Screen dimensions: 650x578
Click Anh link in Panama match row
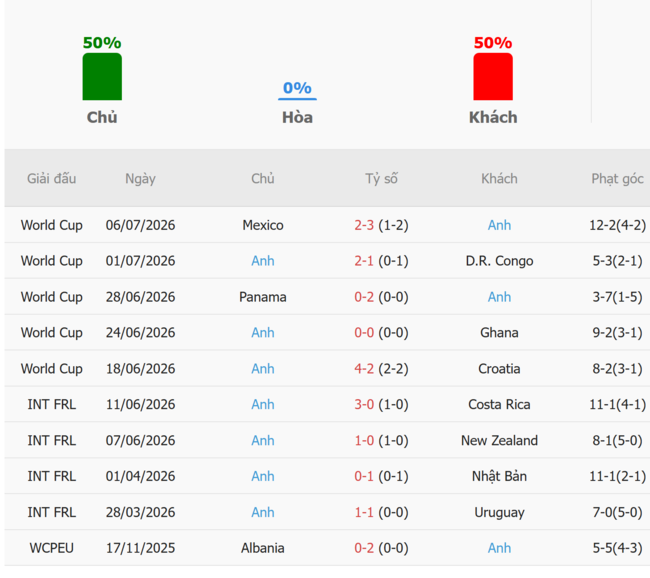click(x=499, y=297)
